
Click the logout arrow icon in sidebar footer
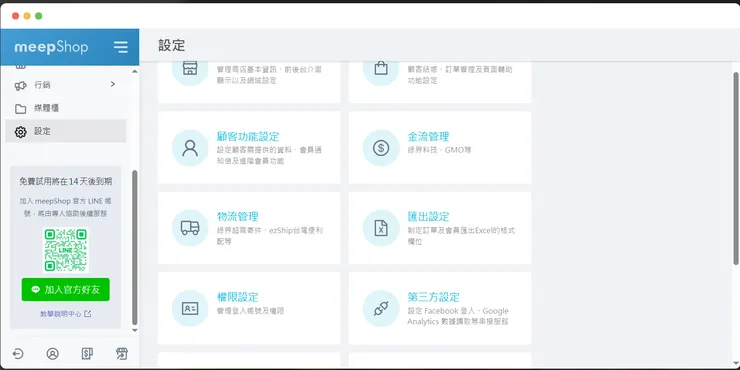point(17,353)
